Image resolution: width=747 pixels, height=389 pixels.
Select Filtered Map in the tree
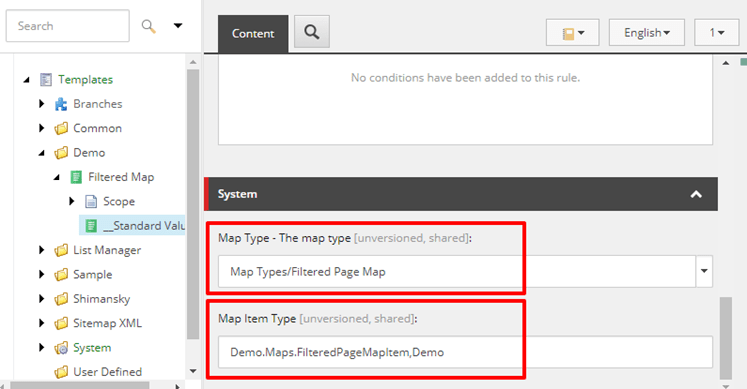point(121,177)
